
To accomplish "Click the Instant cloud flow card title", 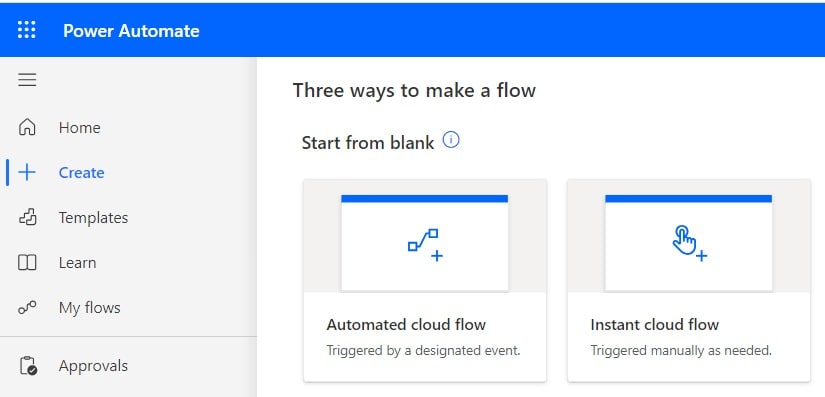I will click(x=655, y=324).
